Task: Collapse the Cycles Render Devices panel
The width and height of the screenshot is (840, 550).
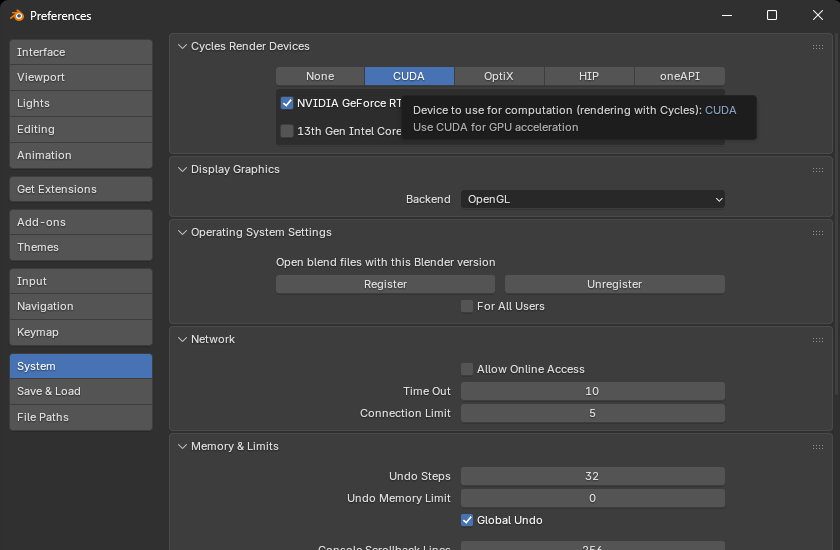Action: pyautogui.click(x=183, y=46)
